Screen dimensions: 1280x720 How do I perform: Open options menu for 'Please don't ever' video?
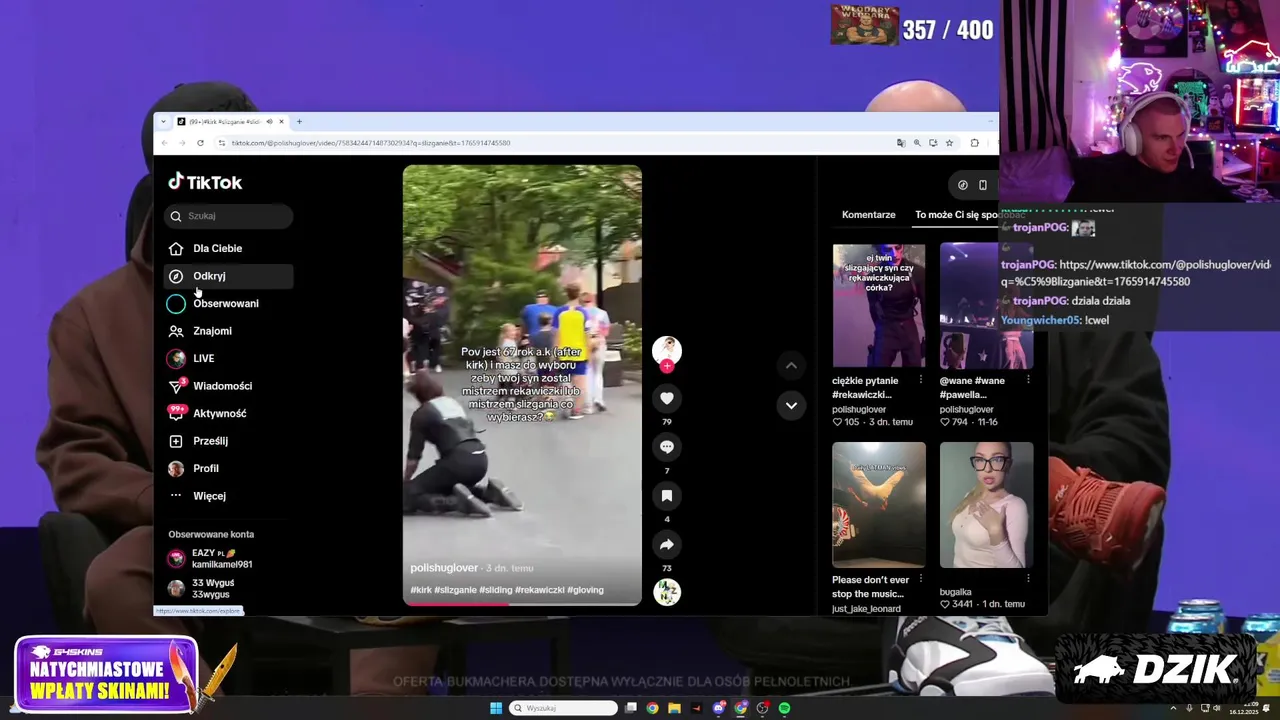tap(921, 578)
